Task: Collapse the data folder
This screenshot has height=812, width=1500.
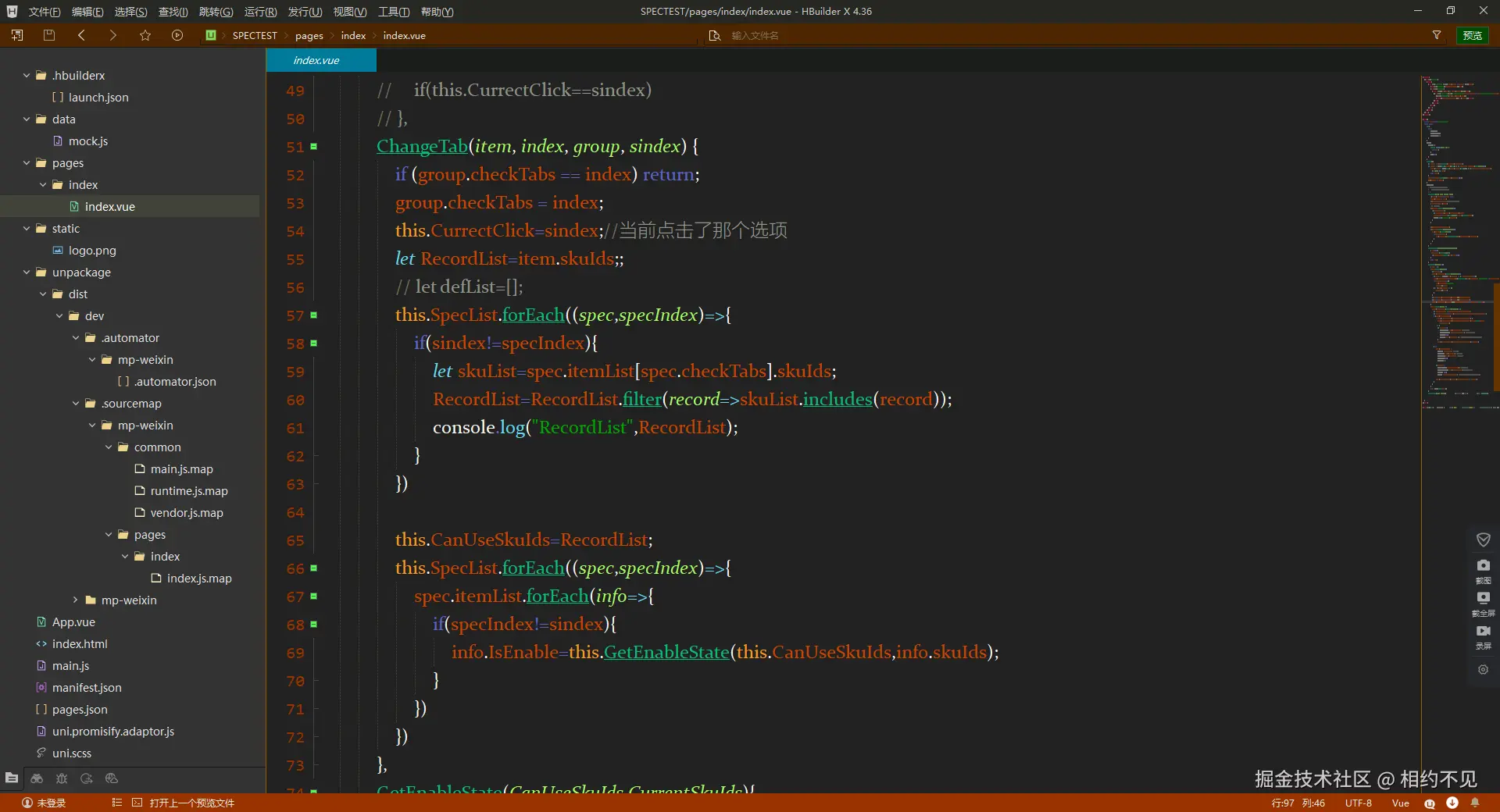Action: 27,119
